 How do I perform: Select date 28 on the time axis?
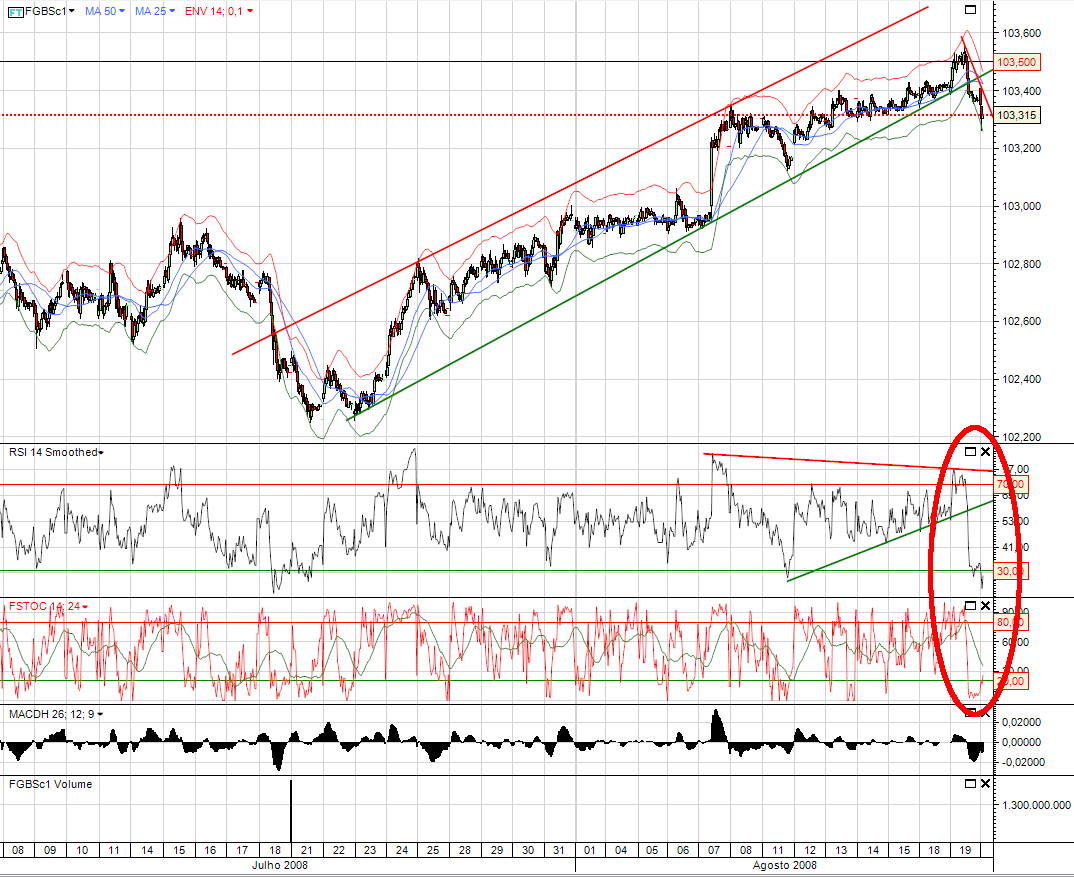(465, 850)
